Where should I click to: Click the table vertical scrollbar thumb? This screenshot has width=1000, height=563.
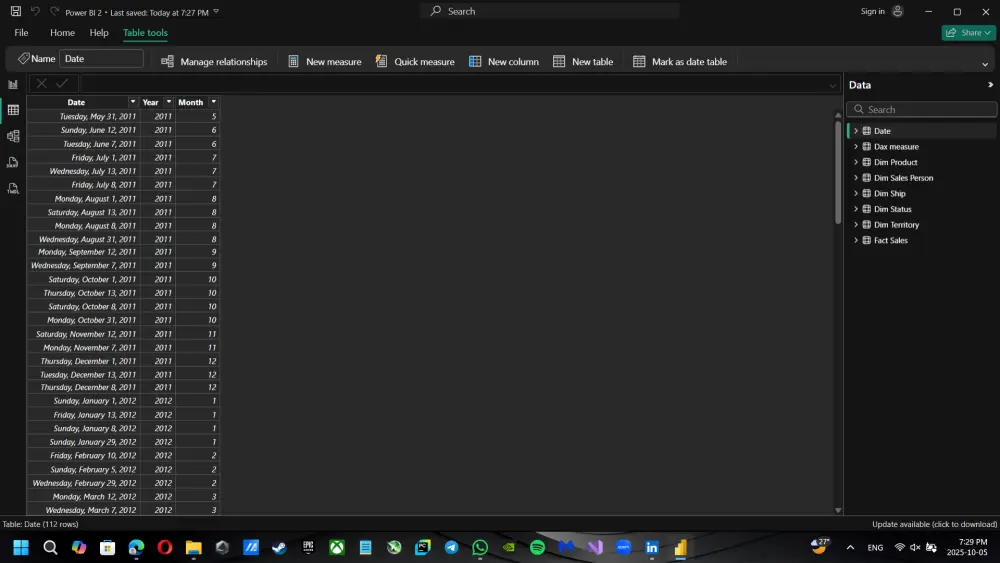(x=838, y=172)
